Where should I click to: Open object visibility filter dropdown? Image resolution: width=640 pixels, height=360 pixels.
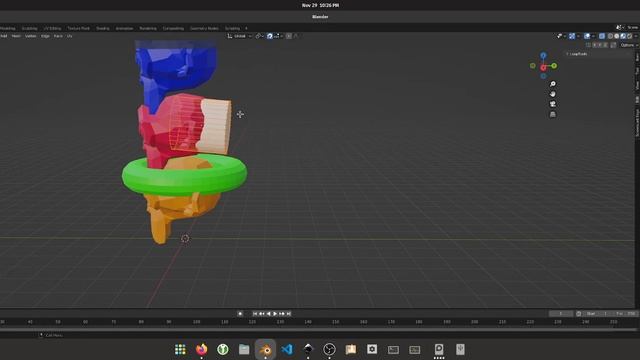coord(561,36)
